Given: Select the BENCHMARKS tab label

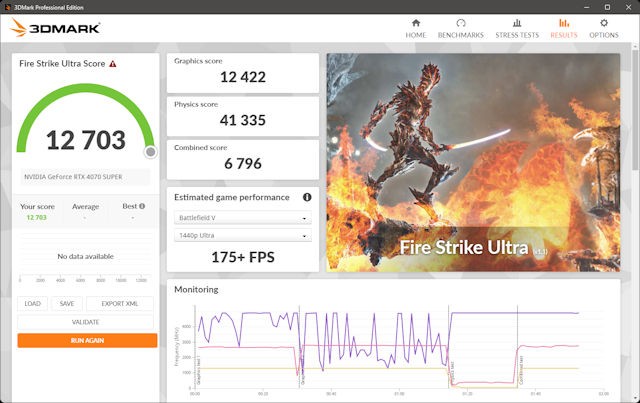Looking at the screenshot, I should (x=461, y=35).
